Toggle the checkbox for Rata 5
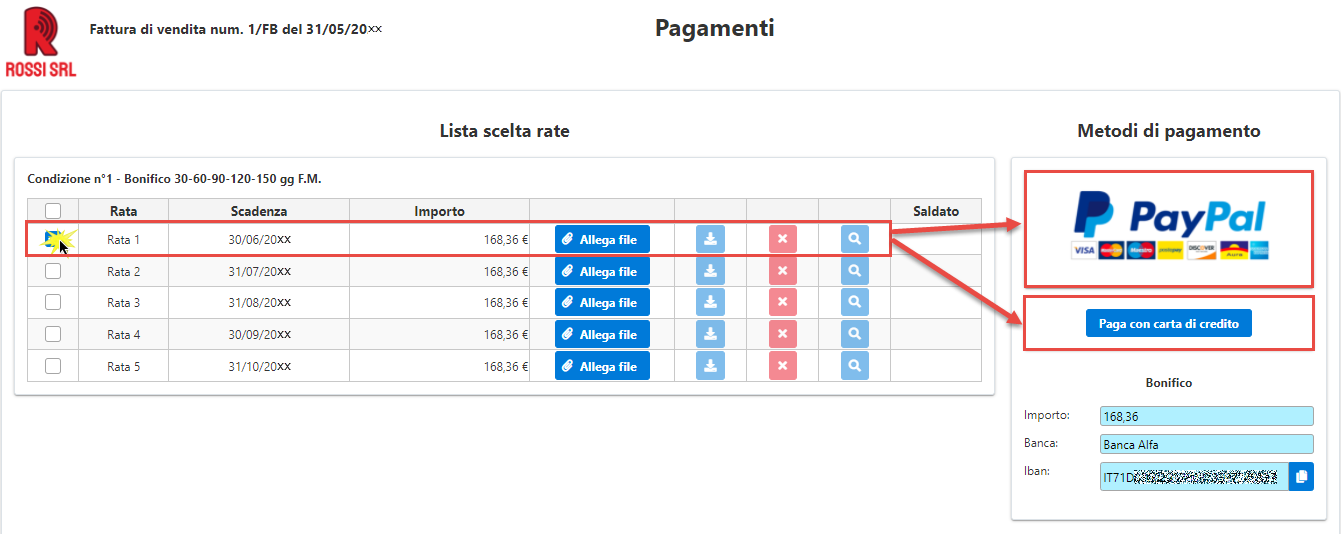Viewport: 1341px width, 534px height. pos(53,366)
